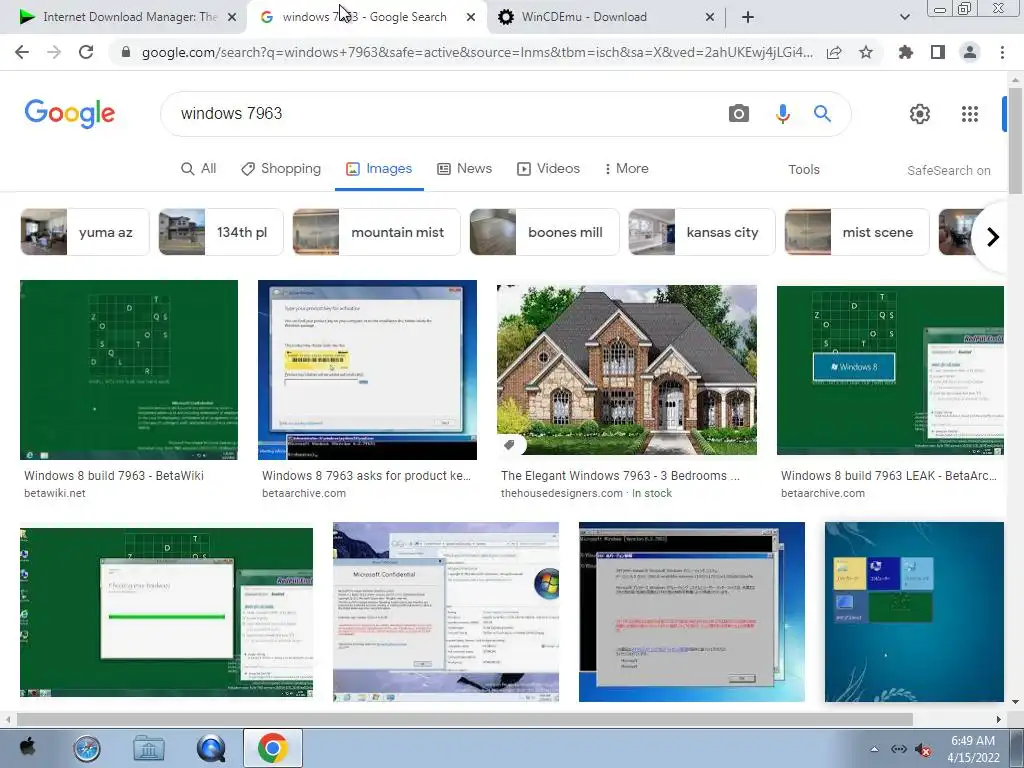Open Windows 8 build 7963 - BetaWiki thumbnail
The width and height of the screenshot is (1024, 768).
(129, 370)
